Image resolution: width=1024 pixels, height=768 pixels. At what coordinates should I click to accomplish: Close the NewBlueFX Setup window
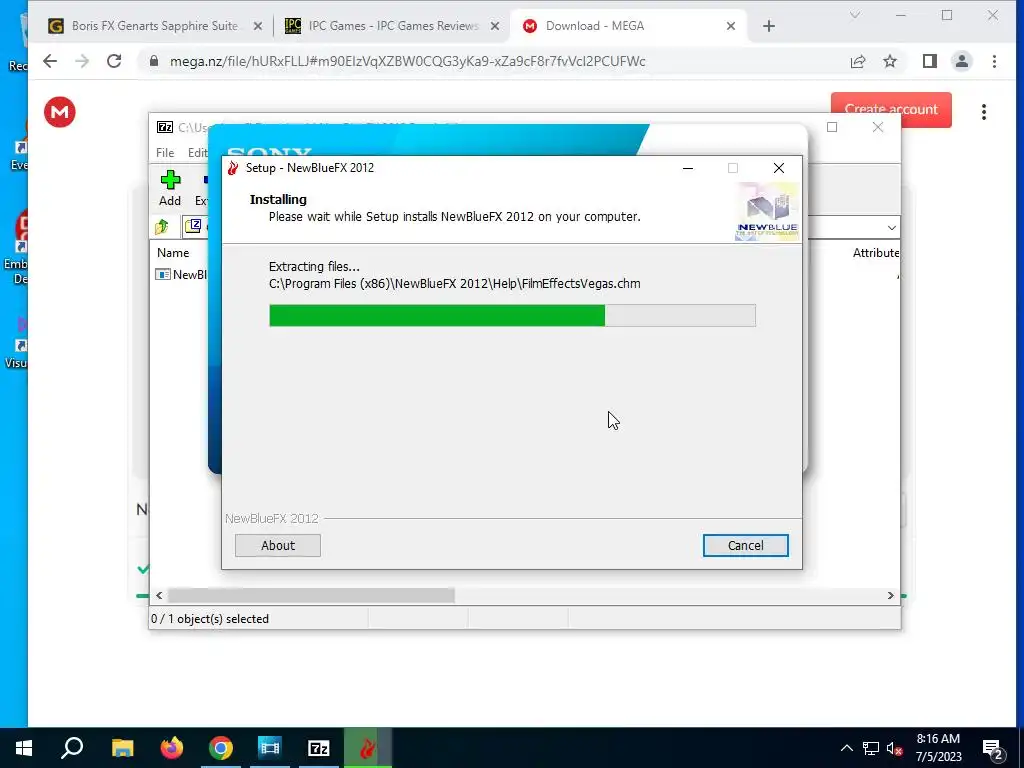point(778,168)
